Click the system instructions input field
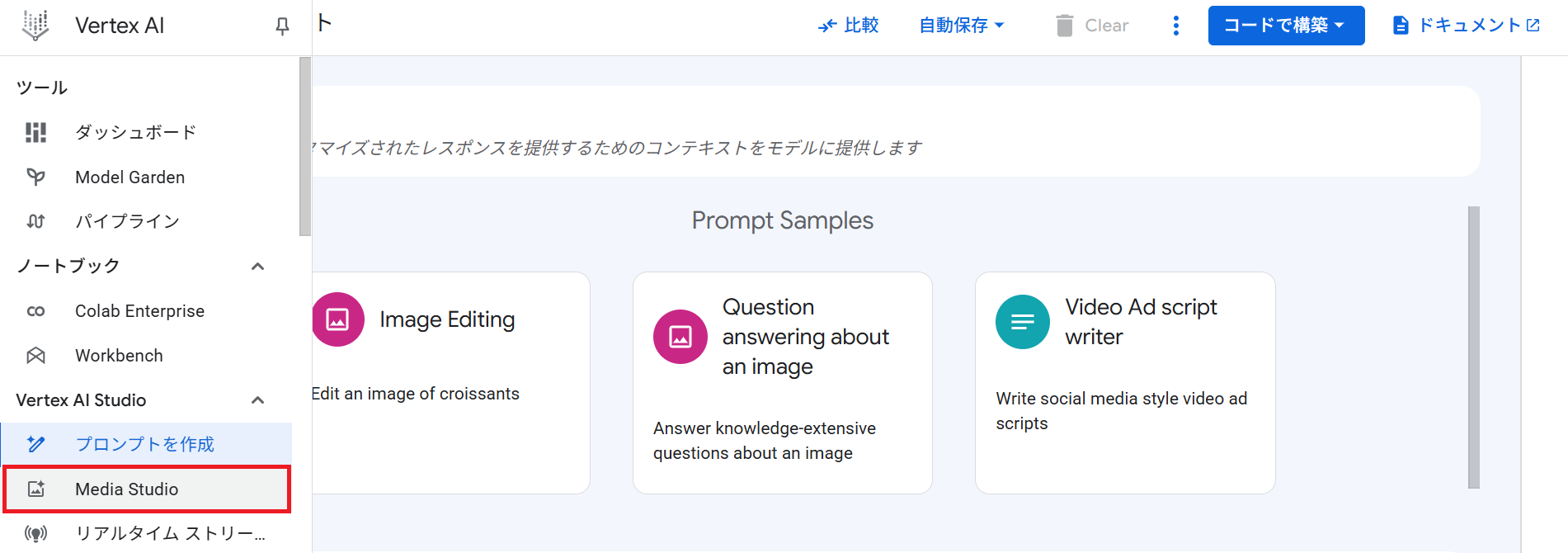 tap(896, 132)
